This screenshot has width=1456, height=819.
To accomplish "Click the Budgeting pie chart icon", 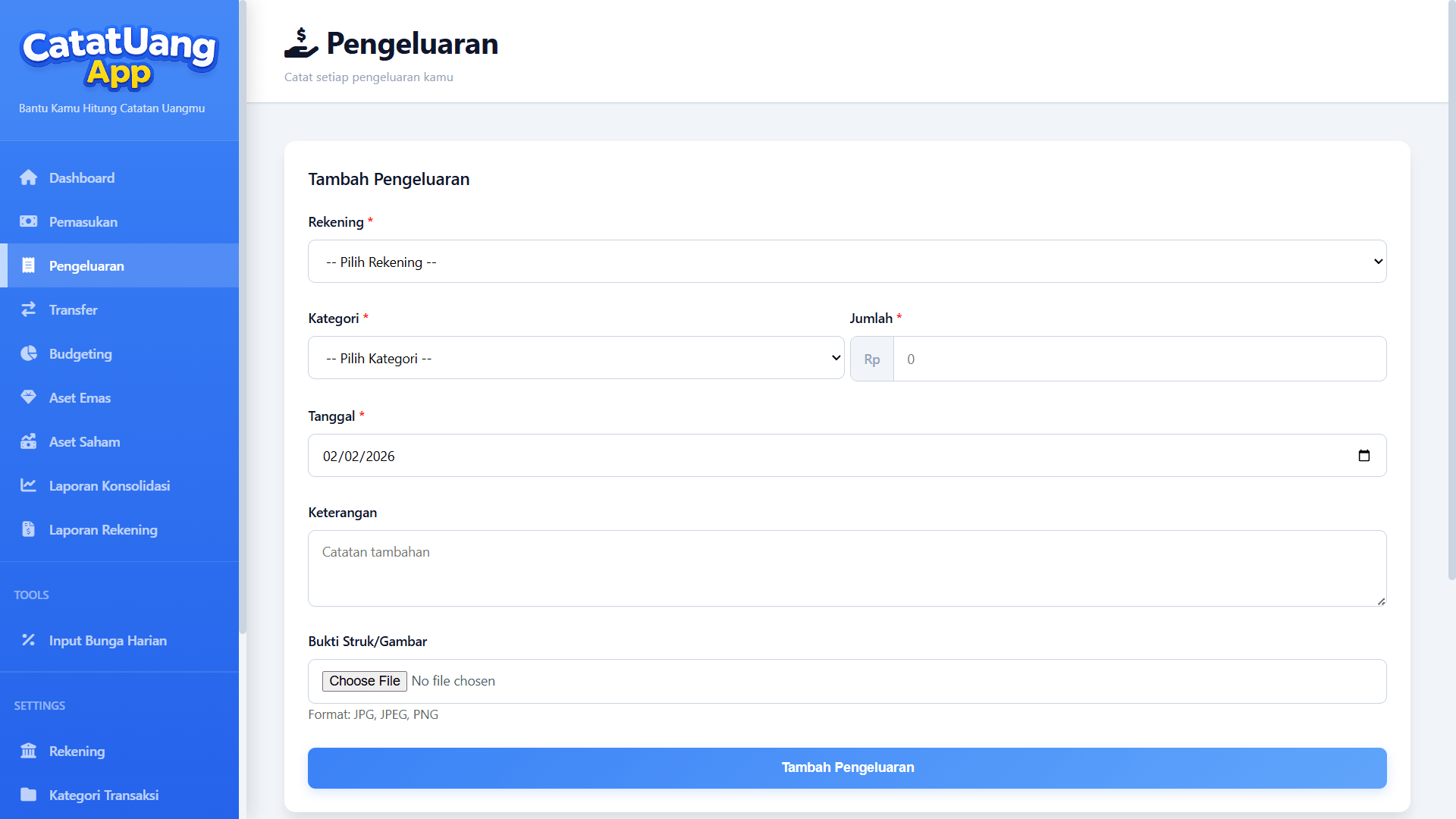I will tap(29, 353).
